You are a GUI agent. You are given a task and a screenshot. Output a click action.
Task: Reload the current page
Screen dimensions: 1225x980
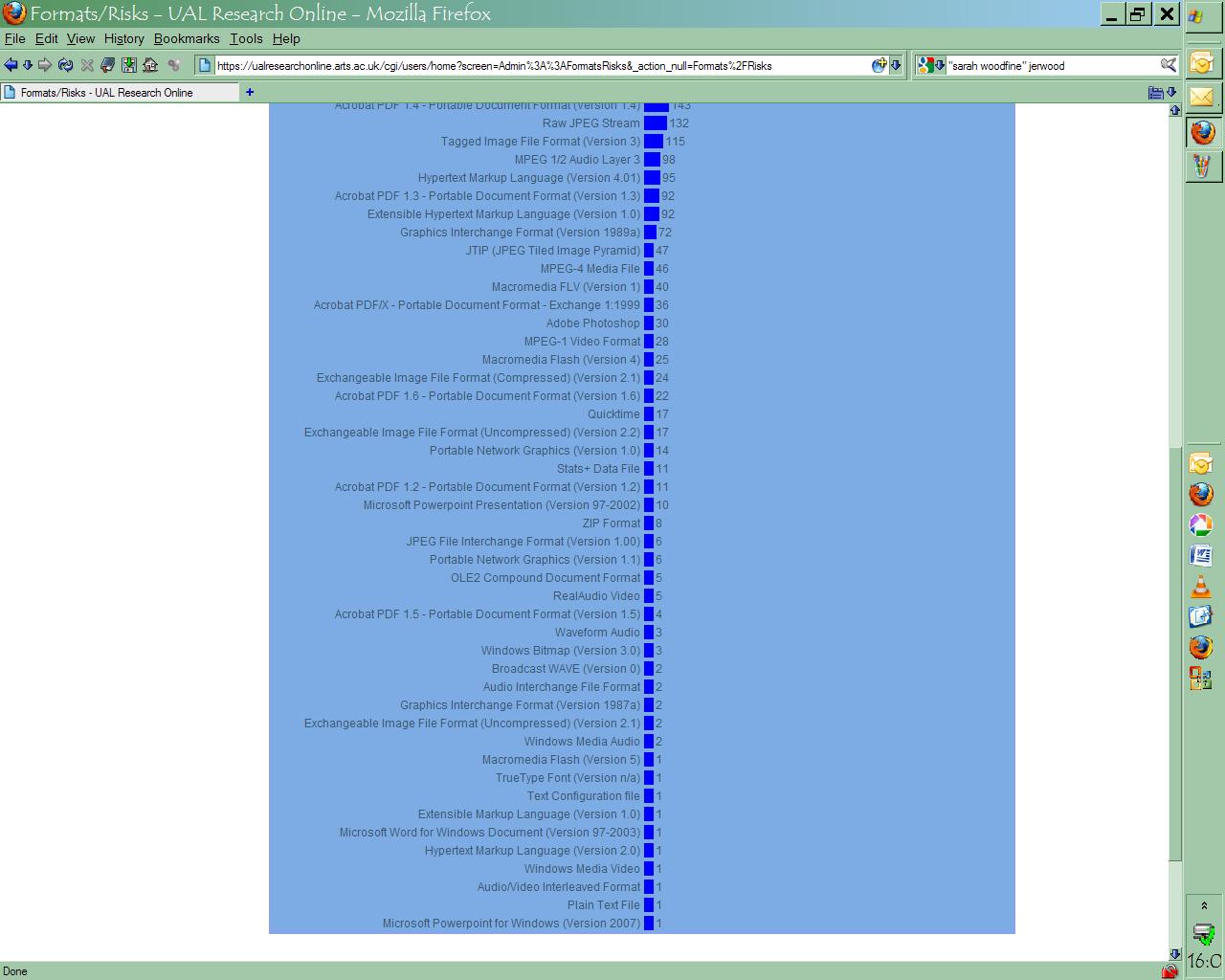[x=65, y=65]
